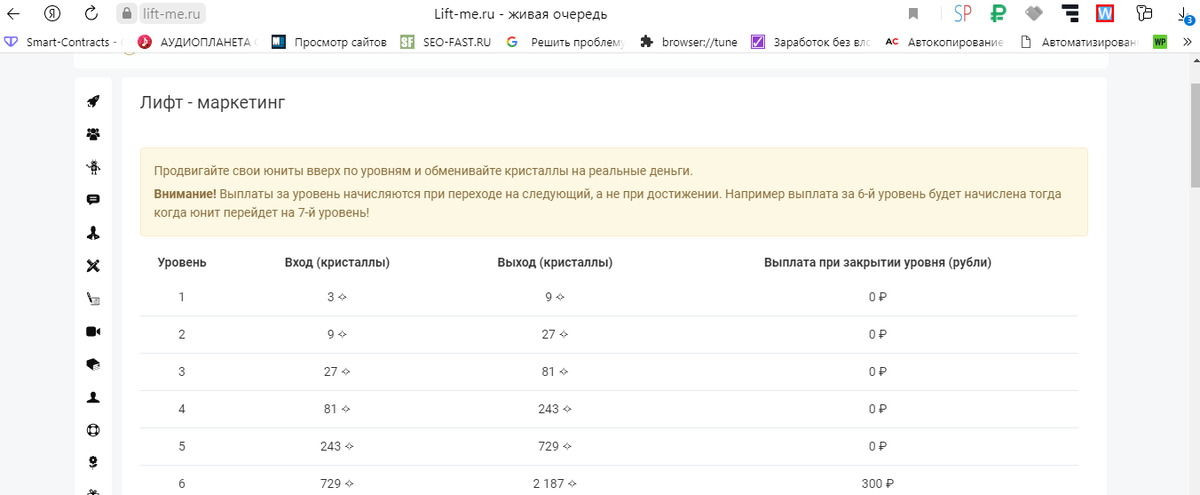Click the exit value 2 187

[555, 483]
